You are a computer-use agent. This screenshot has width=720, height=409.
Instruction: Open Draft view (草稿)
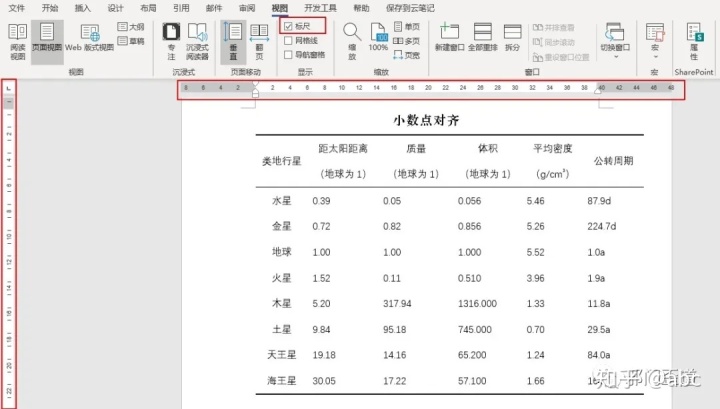tap(131, 41)
